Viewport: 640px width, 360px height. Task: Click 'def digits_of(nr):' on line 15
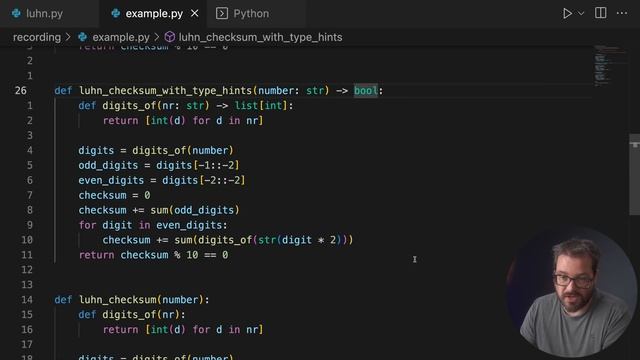[x=132, y=315]
